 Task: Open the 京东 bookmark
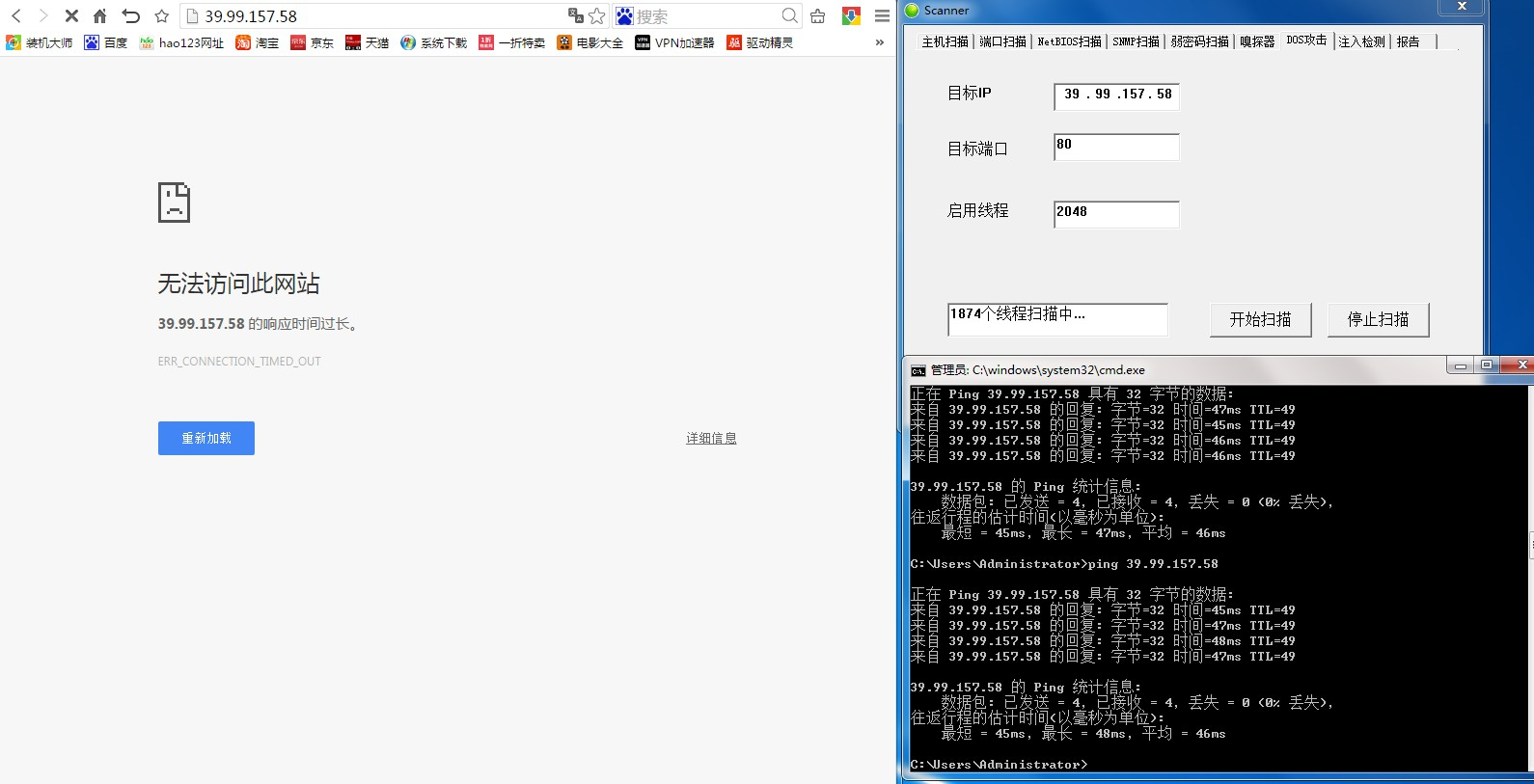click(313, 42)
